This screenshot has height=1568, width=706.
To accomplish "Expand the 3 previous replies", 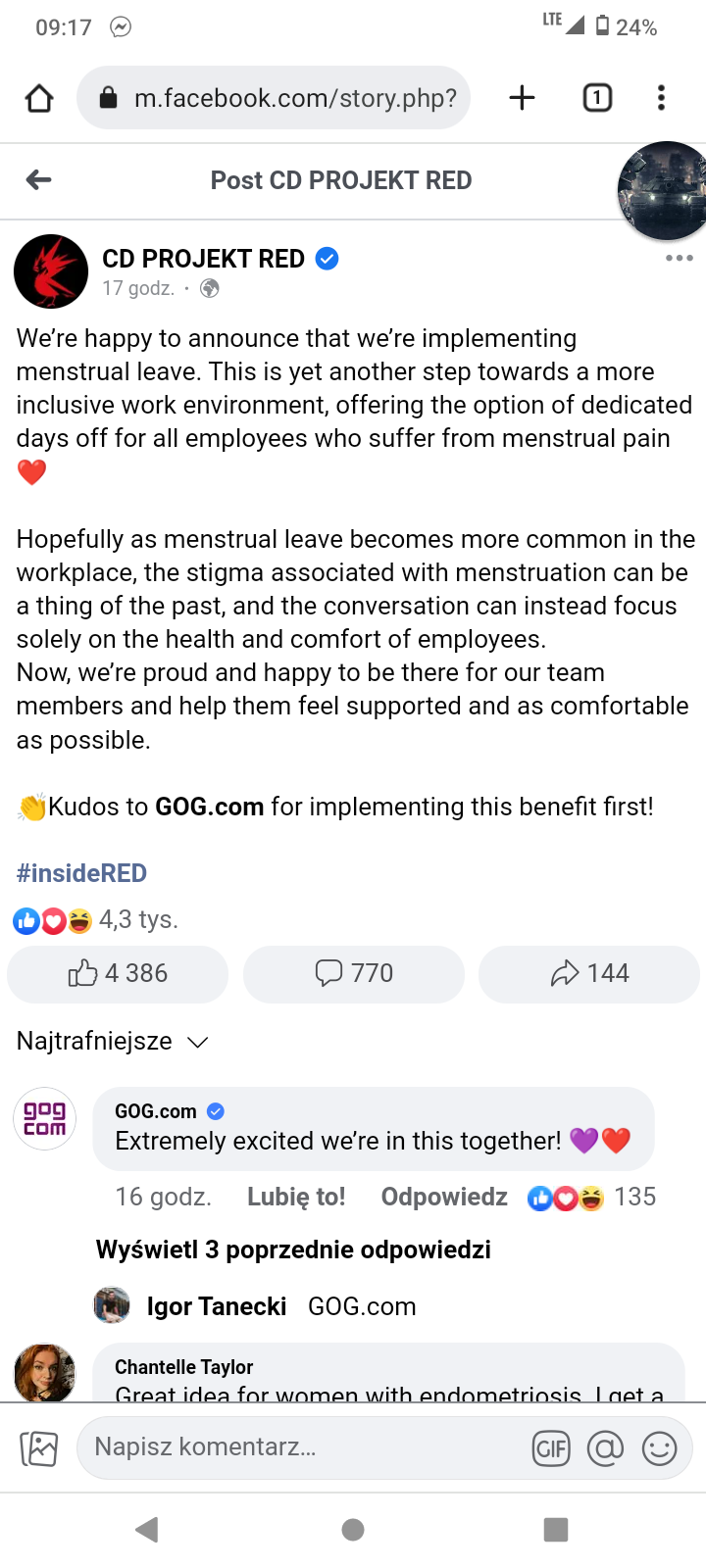I will pos(293,1249).
